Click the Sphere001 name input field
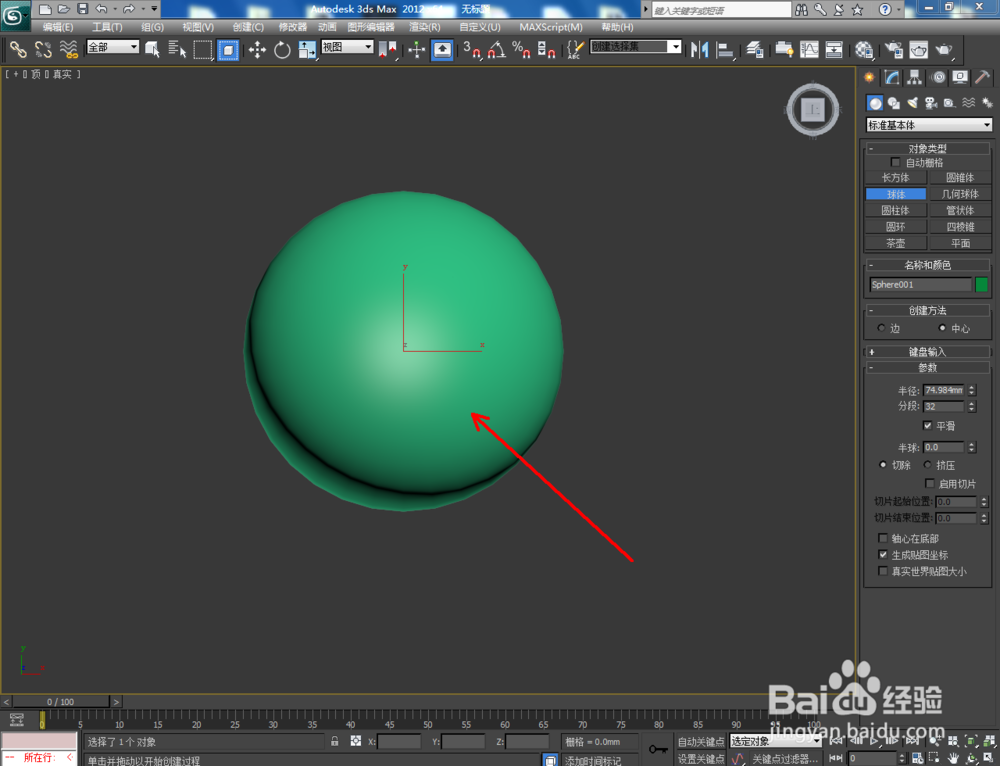 point(920,284)
